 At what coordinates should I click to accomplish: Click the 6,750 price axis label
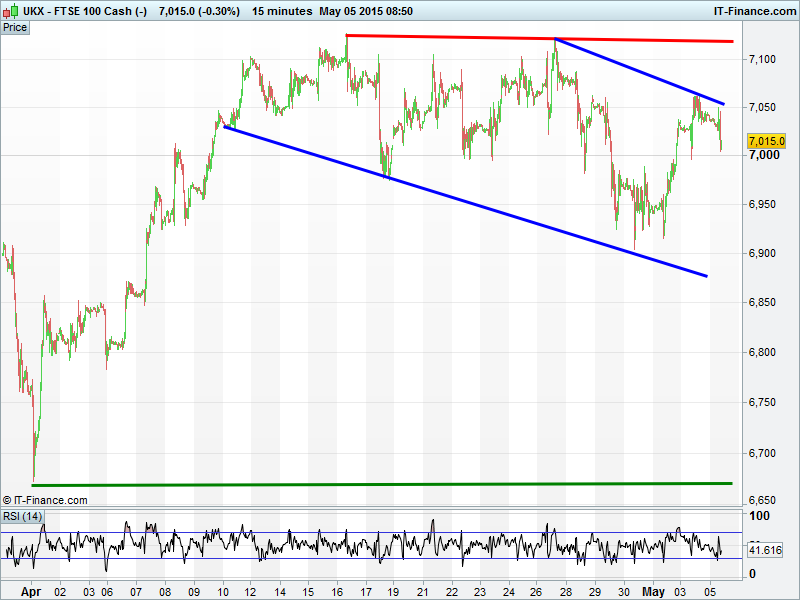[762, 403]
